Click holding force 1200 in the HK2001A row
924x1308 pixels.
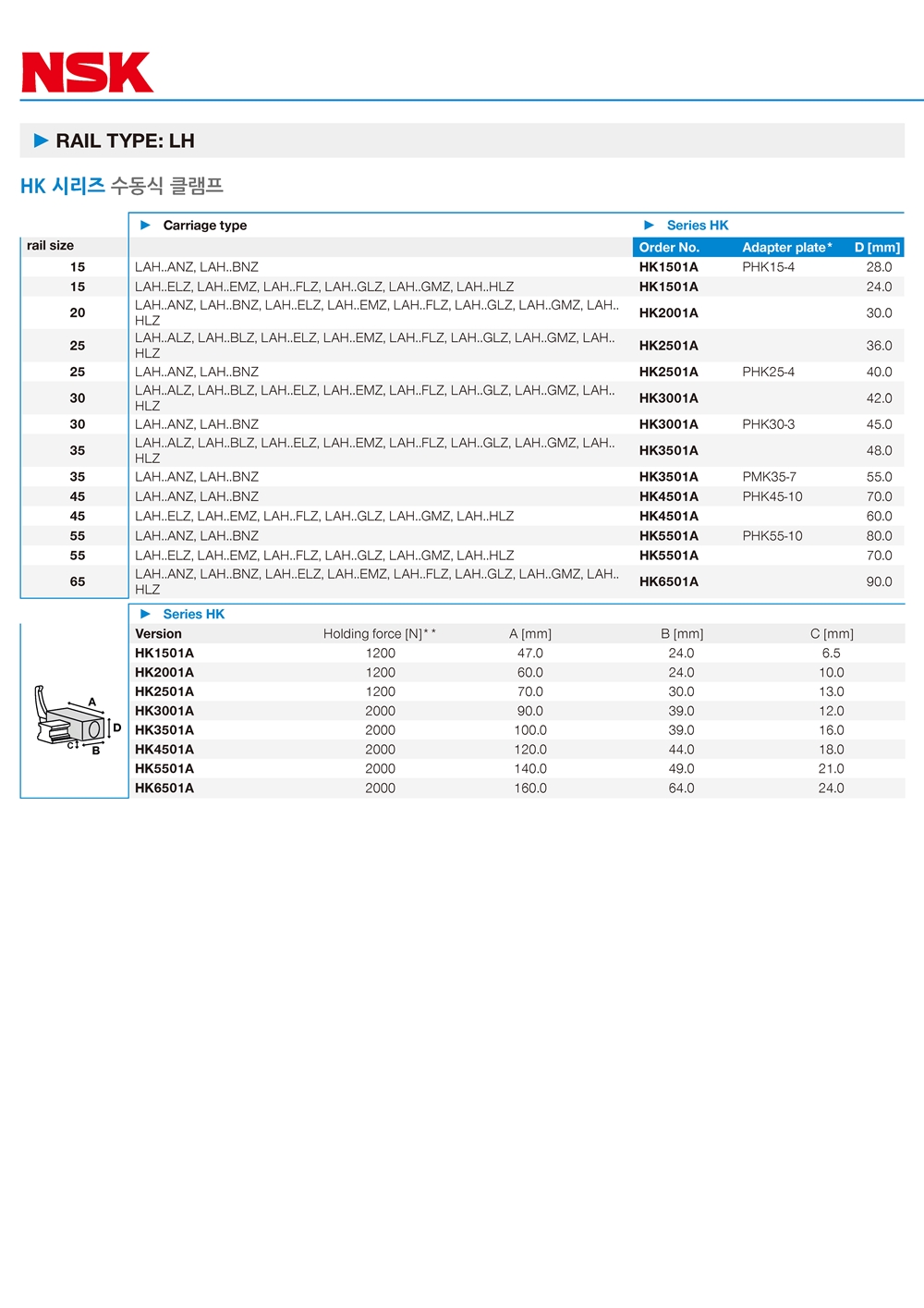coord(381,673)
